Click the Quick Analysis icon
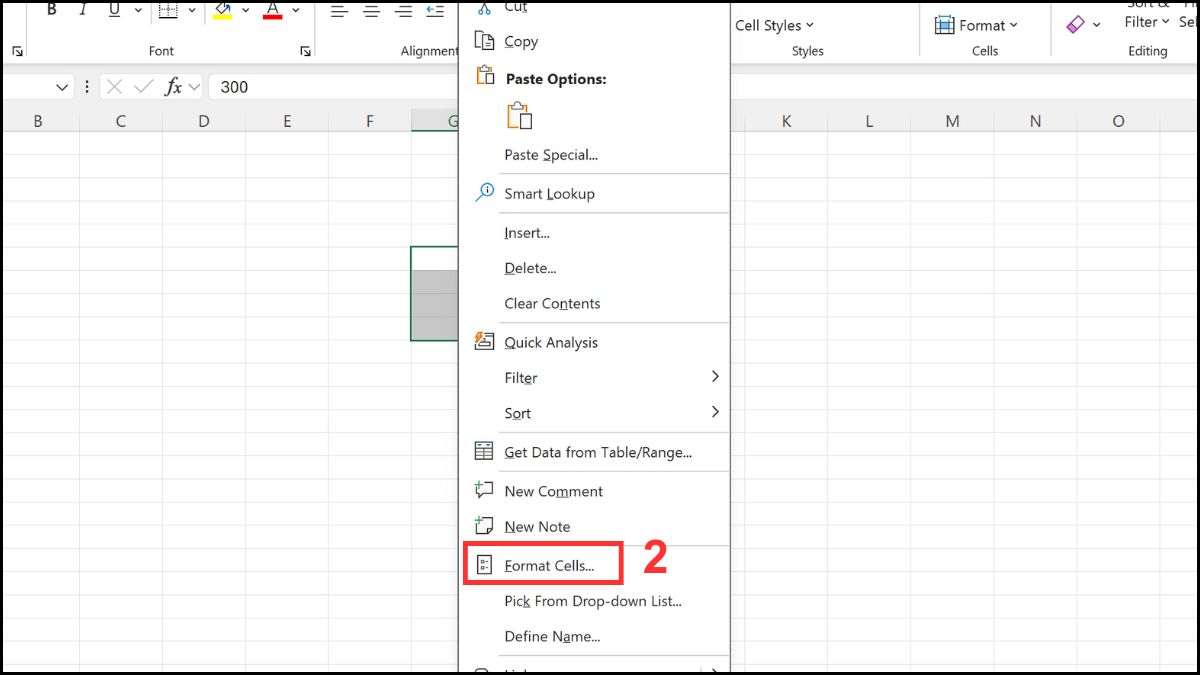The height and width of the screenshot is (675, 1200). click(x=484, y=342)
